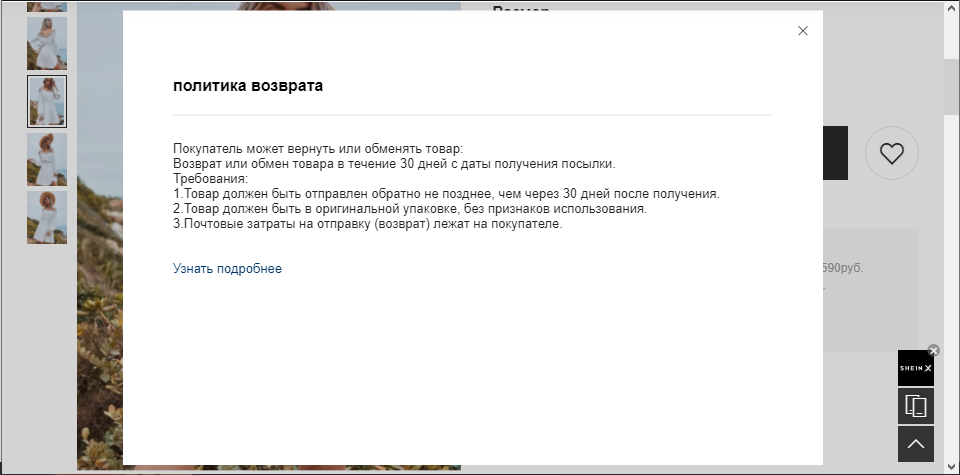Add item to wishlist with heart icon
Image resolution: width=960 pixels, height=475 pixels.
pyautogui.click(x=891, y=154)
